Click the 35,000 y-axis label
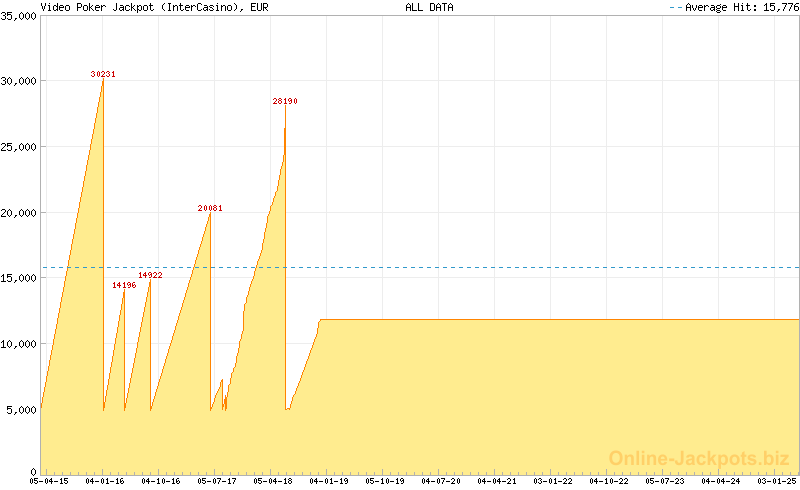This screenshot has height=490, width=800. tap(19, 15)
